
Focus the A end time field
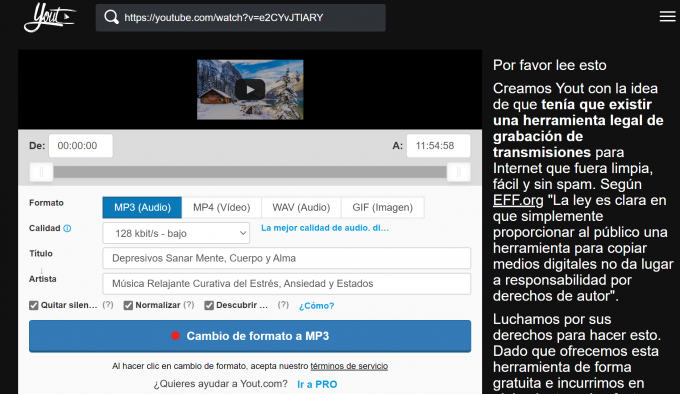coord(438,146)
